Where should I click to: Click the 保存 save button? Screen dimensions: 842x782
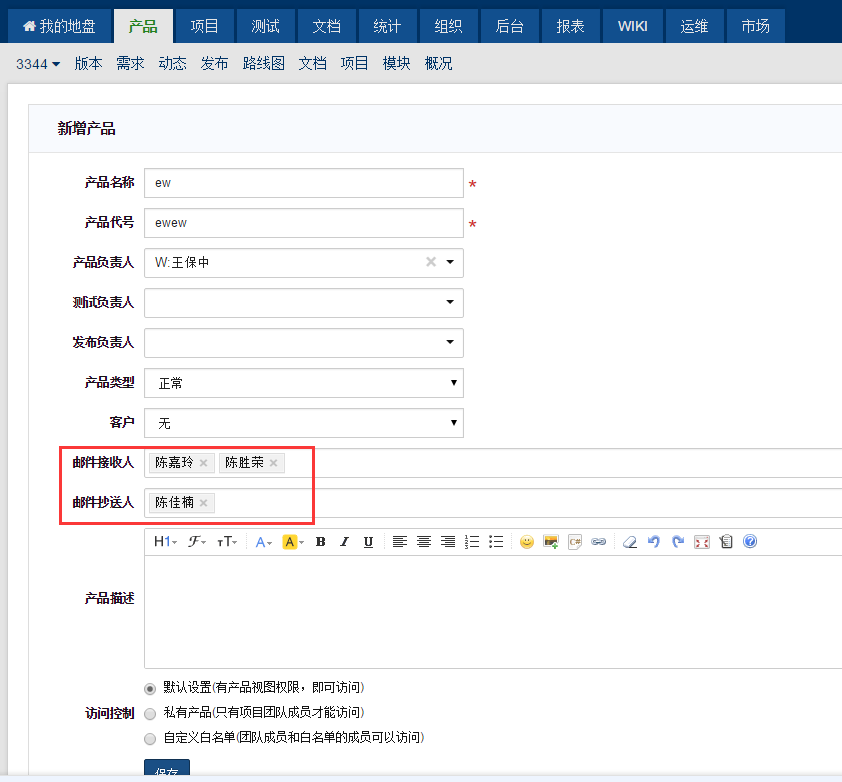point(167,769)
